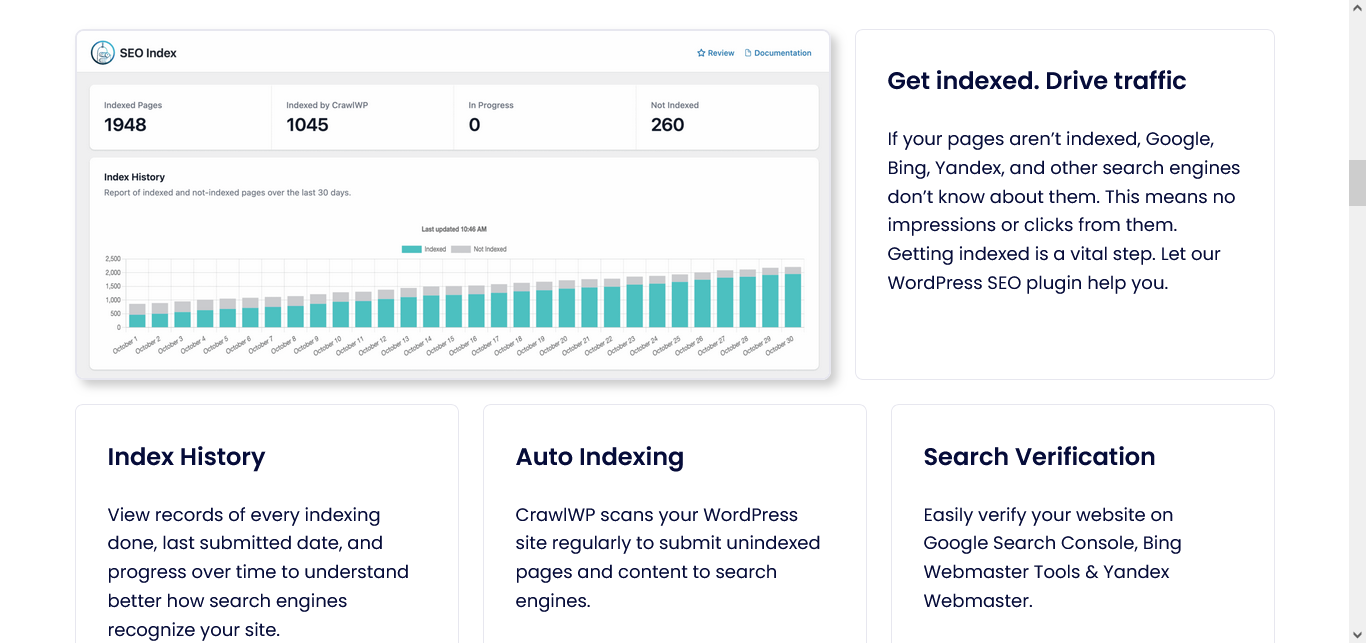Viewport: 1366px width, 643px height.
Task: Click the Search Verification feature card heading
Action: point(1039,457)
